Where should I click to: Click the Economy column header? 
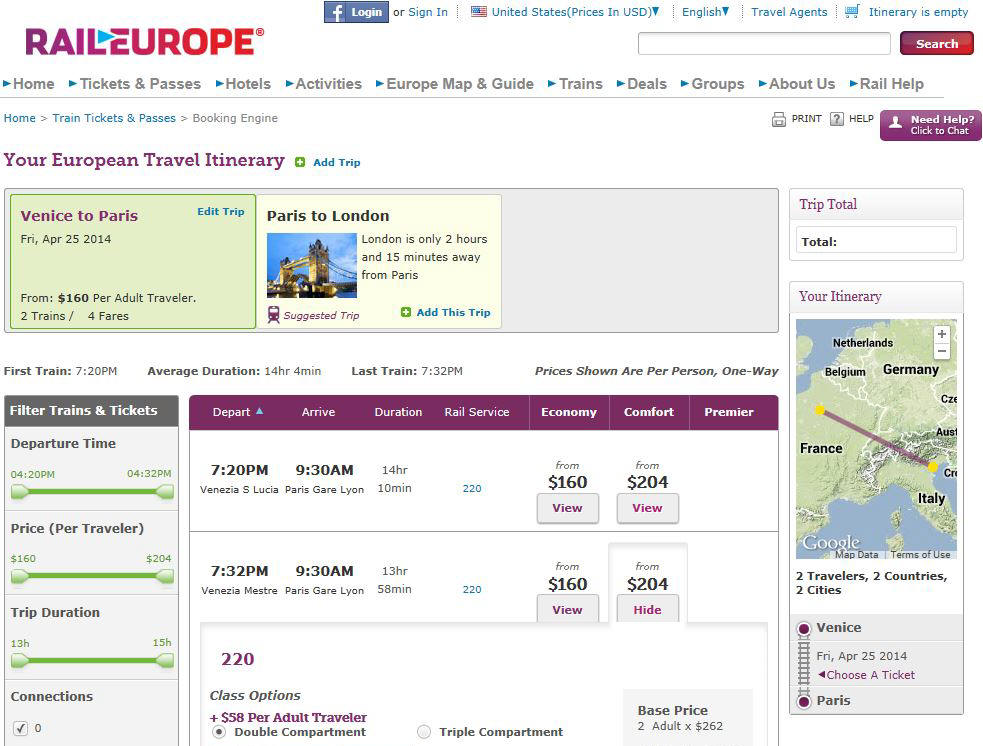point(569,412)
